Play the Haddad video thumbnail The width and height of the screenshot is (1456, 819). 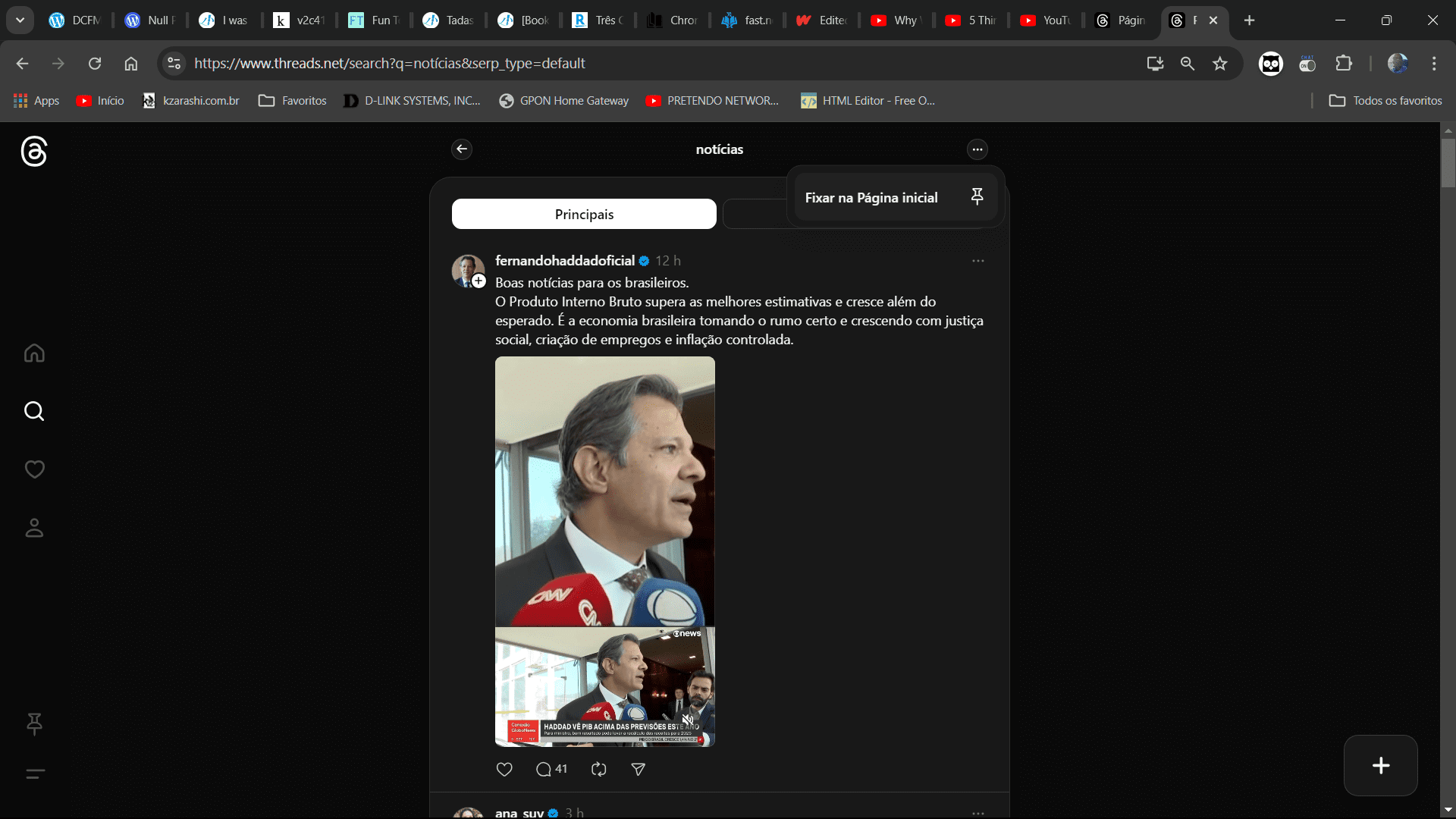[x=604, y=531]
